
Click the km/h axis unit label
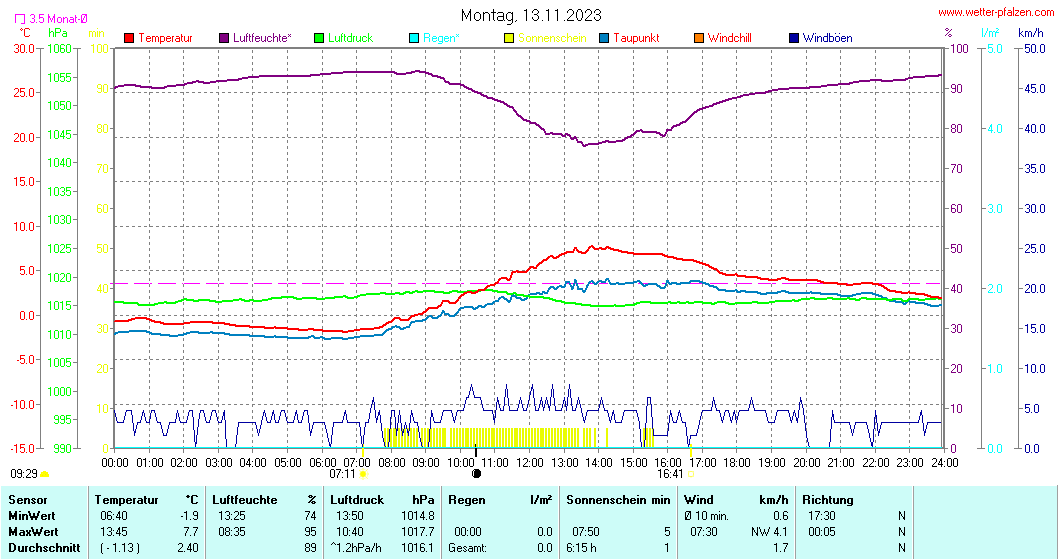(1030, 32)
